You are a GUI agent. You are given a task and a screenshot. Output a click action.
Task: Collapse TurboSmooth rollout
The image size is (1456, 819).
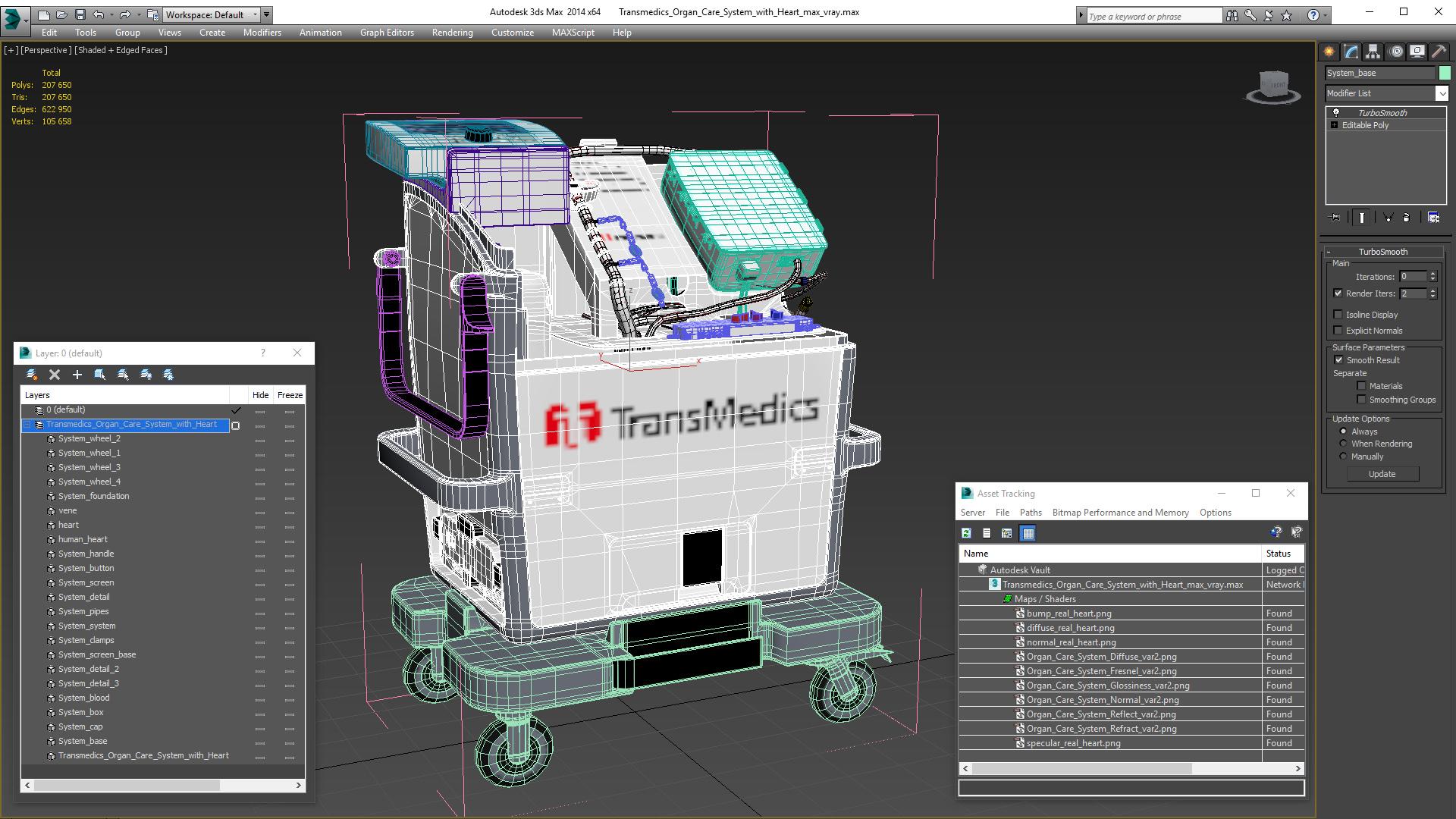(1328, 252)
